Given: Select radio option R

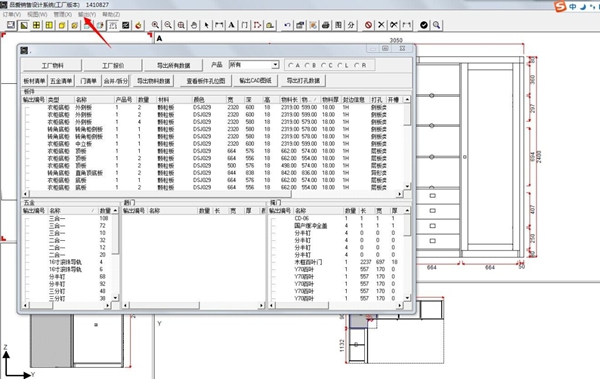Looking at the screenshot, I should 357,65.
